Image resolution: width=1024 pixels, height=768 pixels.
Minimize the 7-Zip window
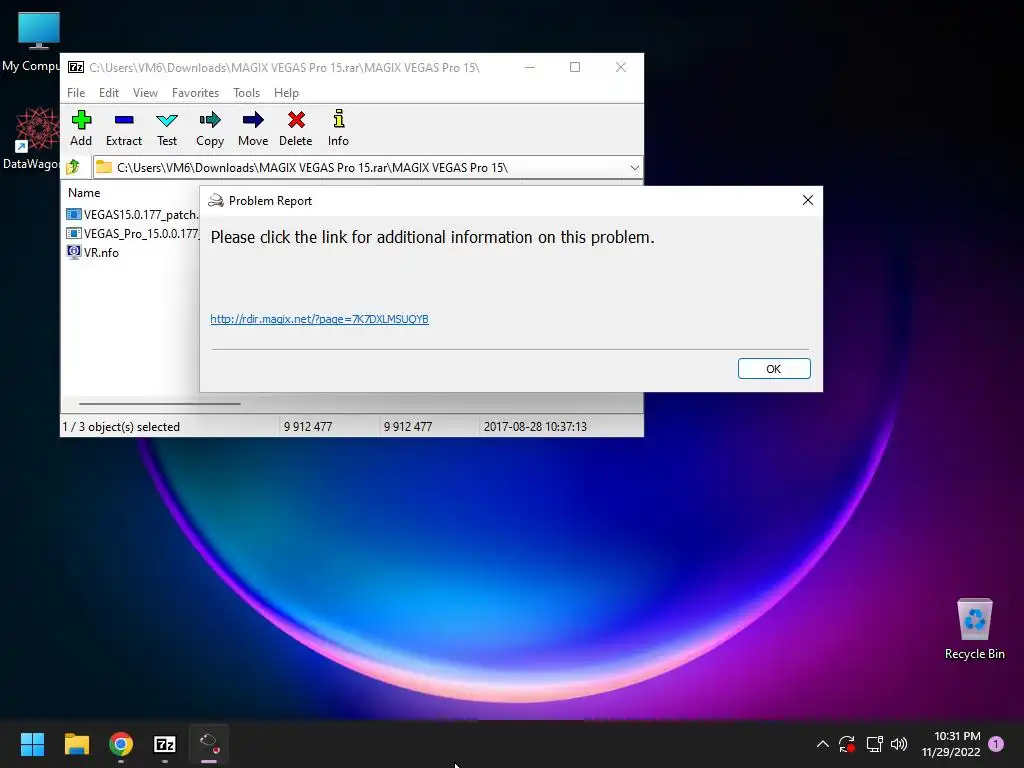pos(530,67)
